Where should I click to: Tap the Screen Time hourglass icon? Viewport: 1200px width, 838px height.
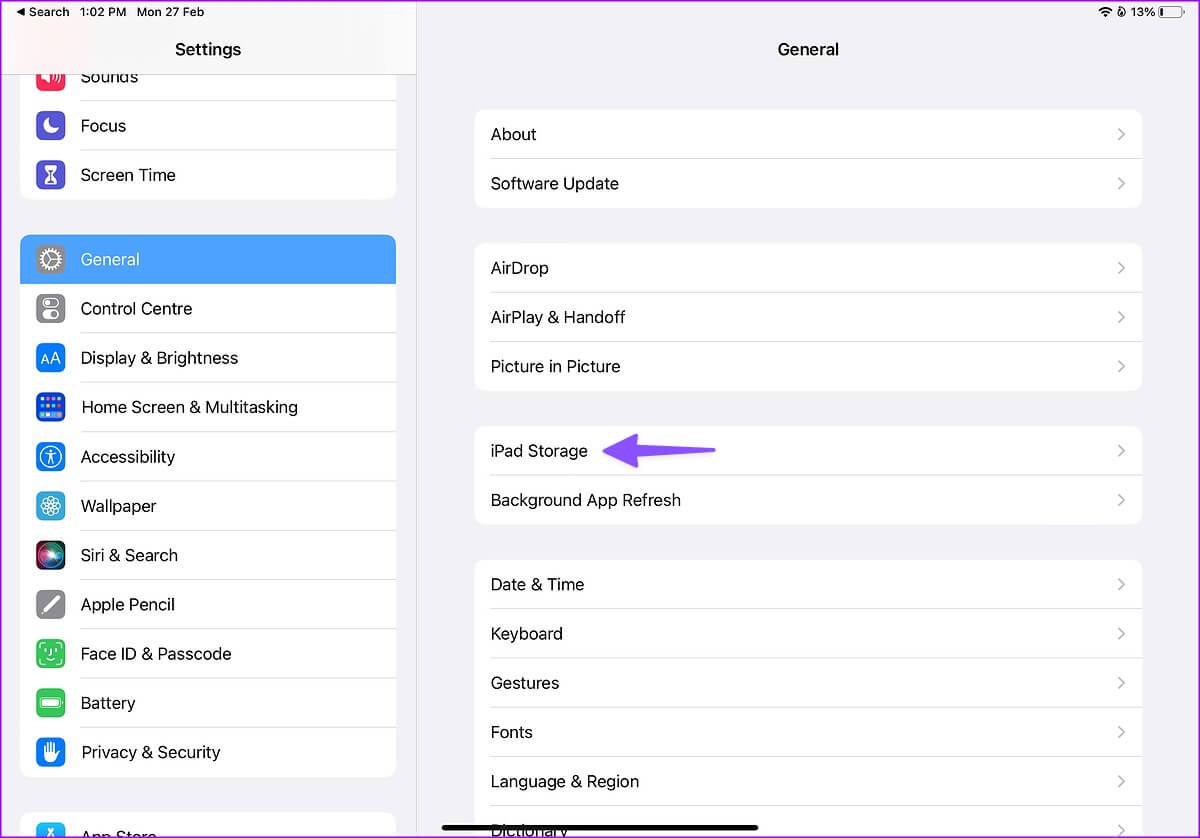point(51,175)
